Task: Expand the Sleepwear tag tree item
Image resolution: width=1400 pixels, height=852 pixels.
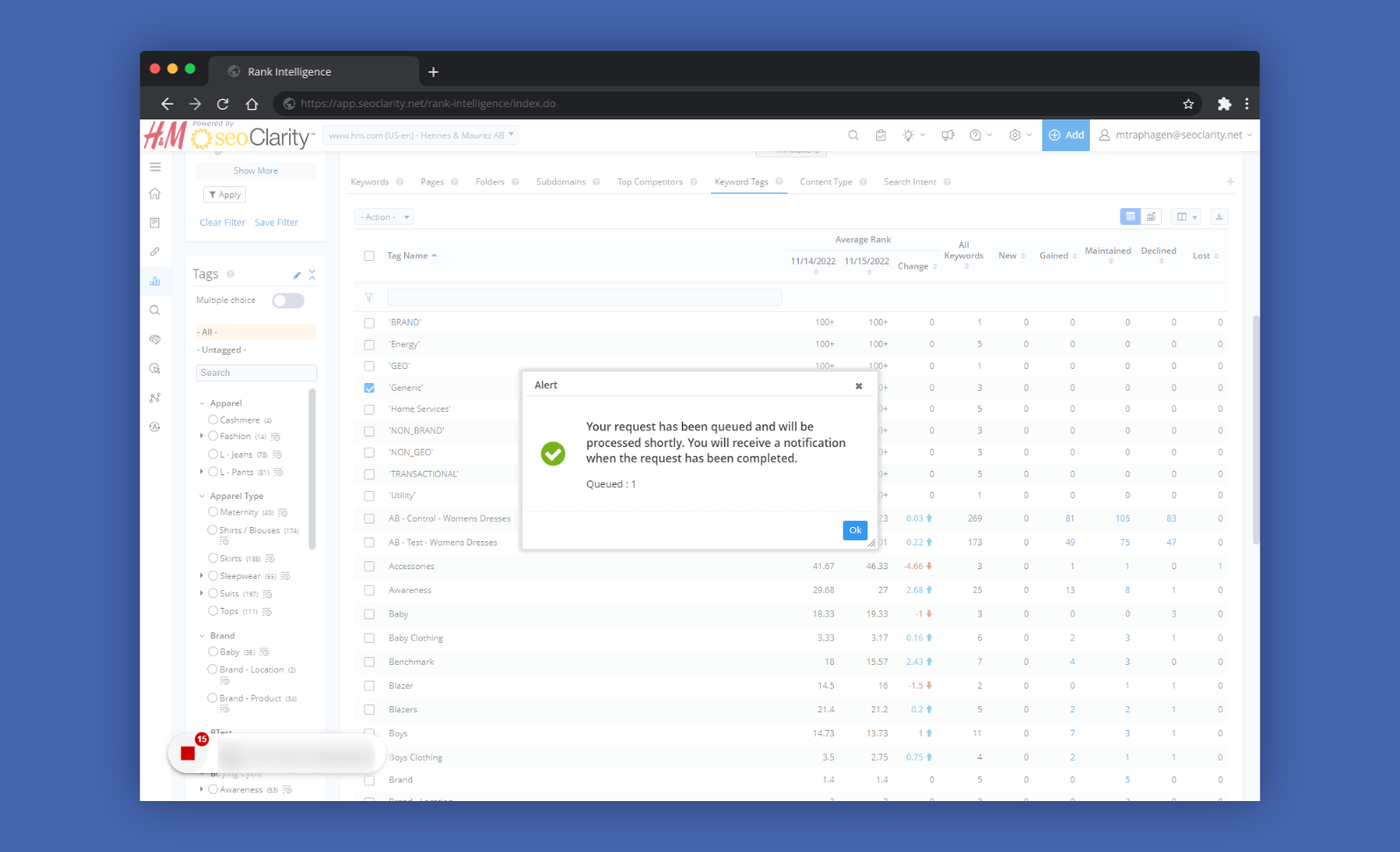Action: [x=202, y=575]
